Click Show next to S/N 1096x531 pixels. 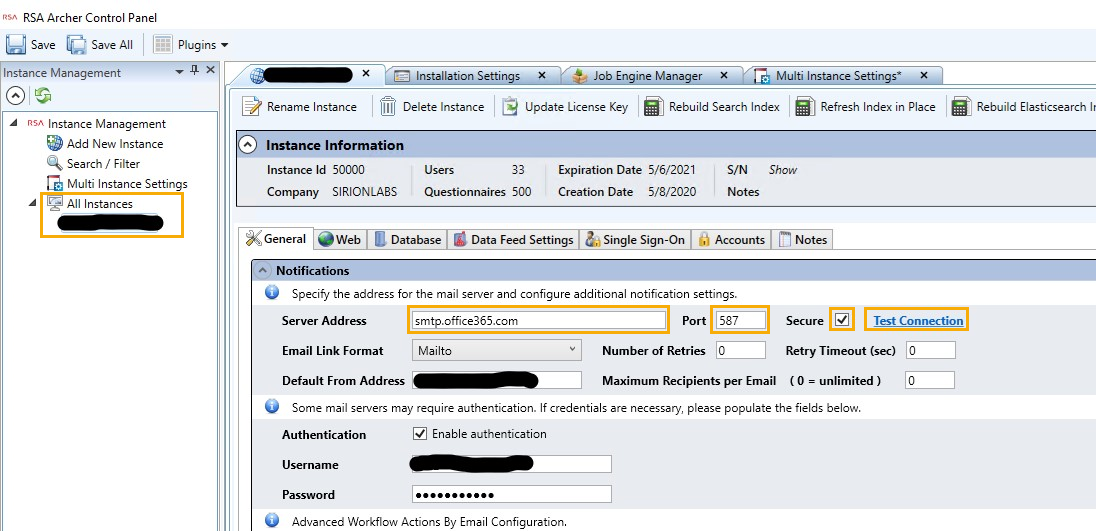pos(782,170)
